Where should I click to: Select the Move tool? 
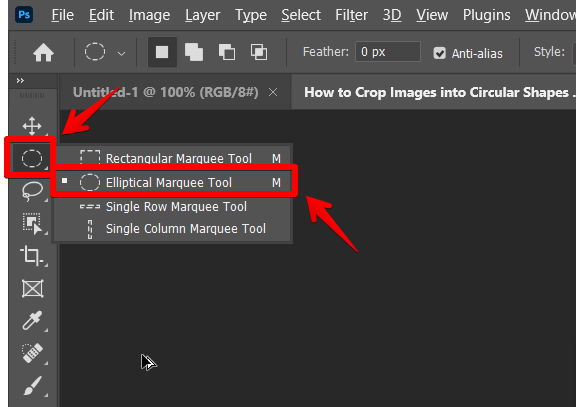point(32,126)
